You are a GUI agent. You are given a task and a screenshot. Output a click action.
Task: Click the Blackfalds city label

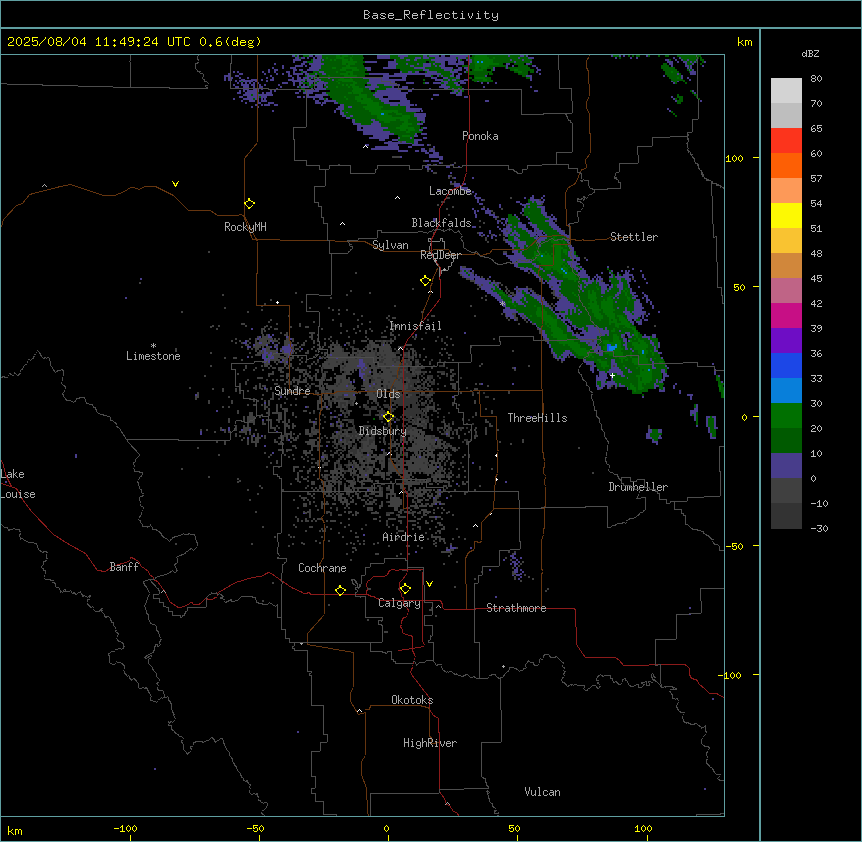click(441, 223)
